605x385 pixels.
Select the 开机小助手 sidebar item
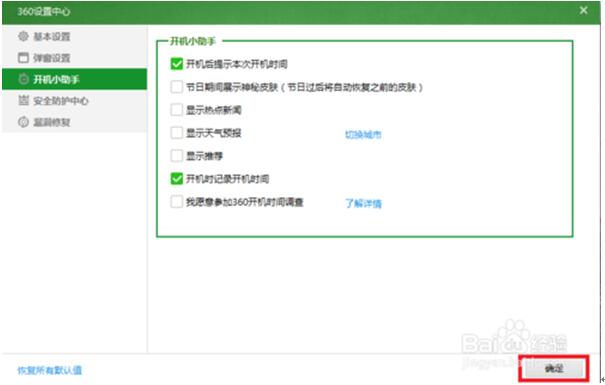(74, 79)
